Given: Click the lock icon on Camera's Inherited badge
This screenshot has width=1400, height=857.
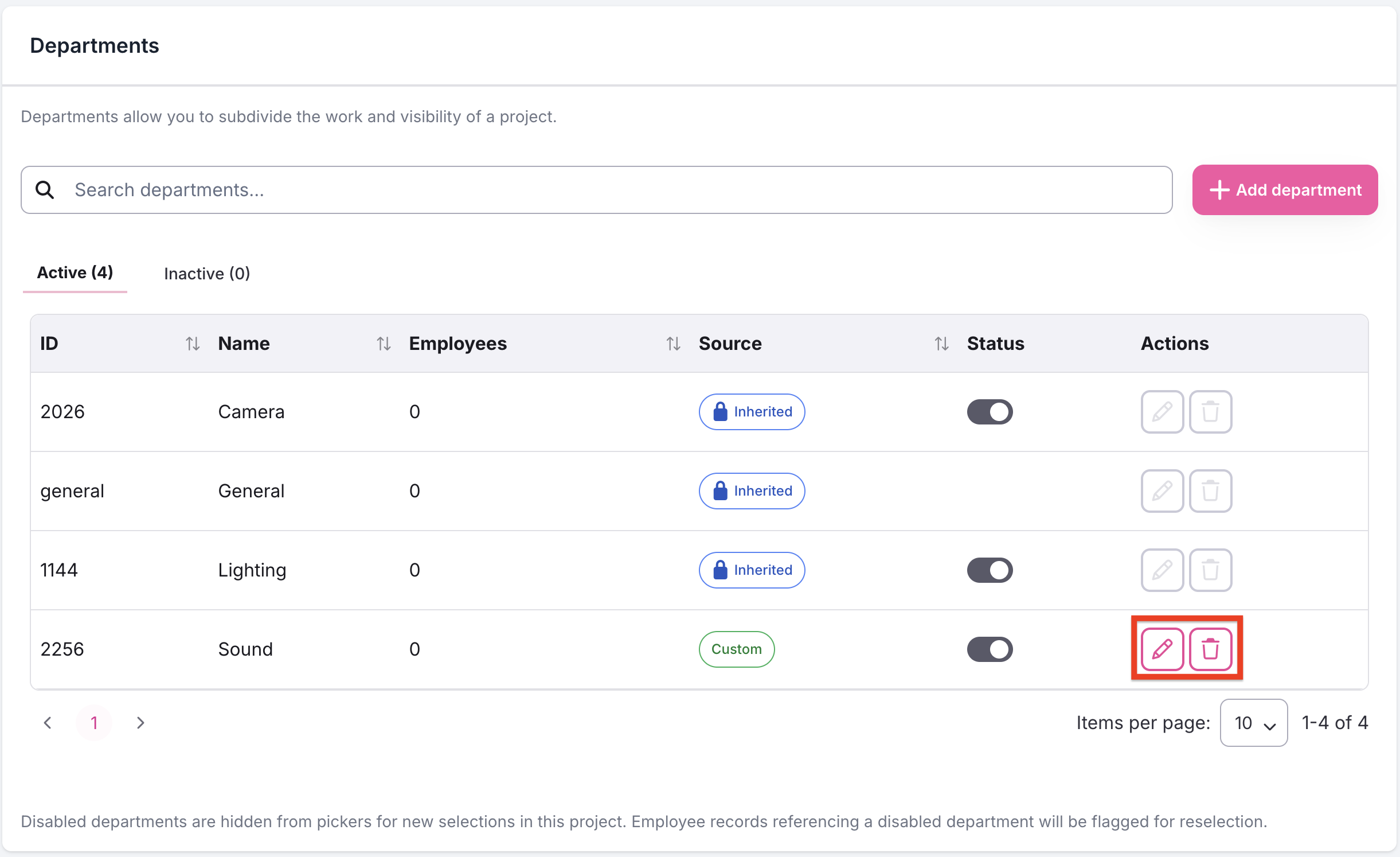Looking at the screenshot, I should coord(720,411).
